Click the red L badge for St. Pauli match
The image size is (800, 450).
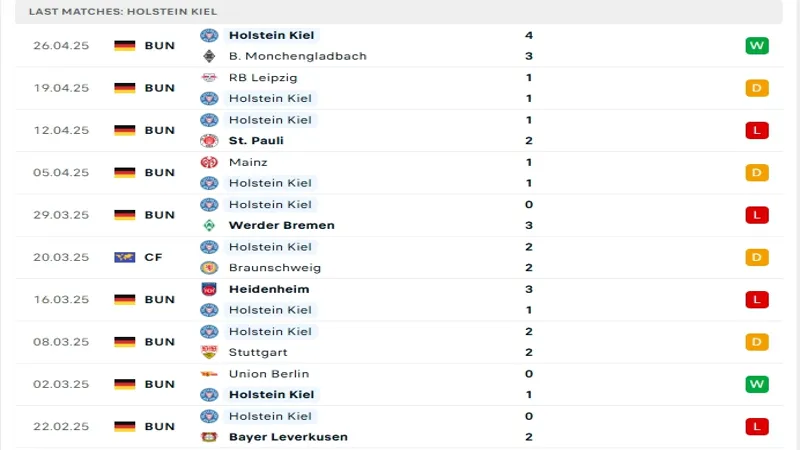tap(757, 130)
